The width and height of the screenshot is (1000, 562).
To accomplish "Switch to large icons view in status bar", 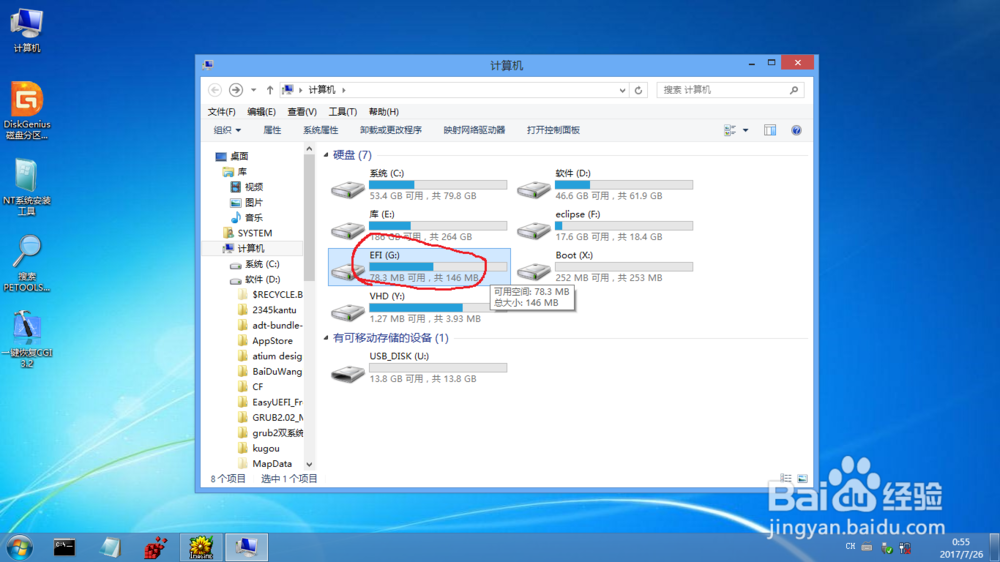I will [x=802, y=478].
